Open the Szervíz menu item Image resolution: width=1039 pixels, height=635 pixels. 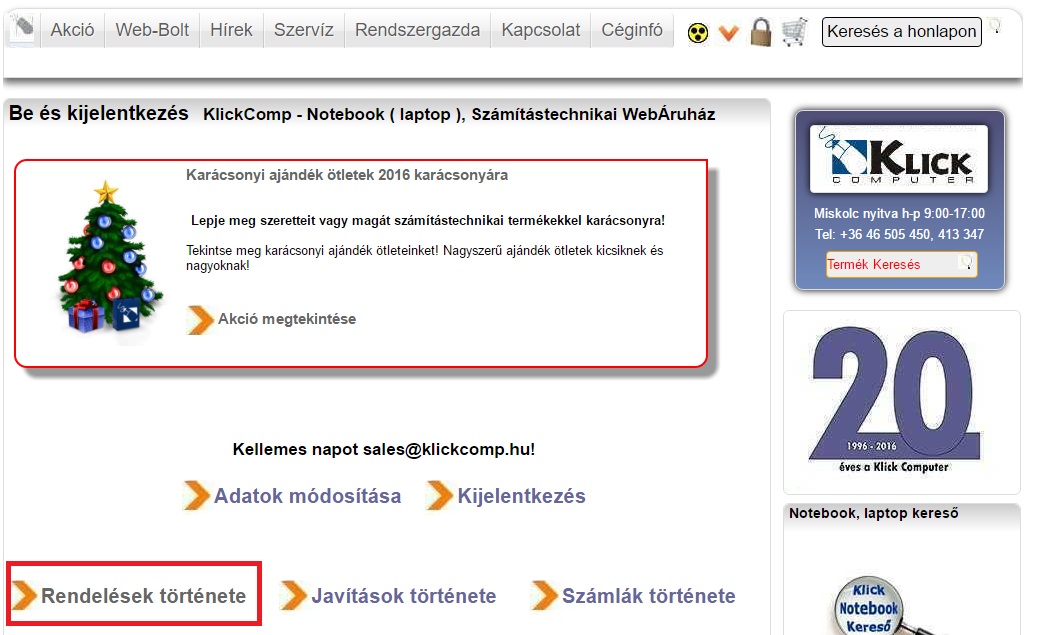tap(303, 30)
